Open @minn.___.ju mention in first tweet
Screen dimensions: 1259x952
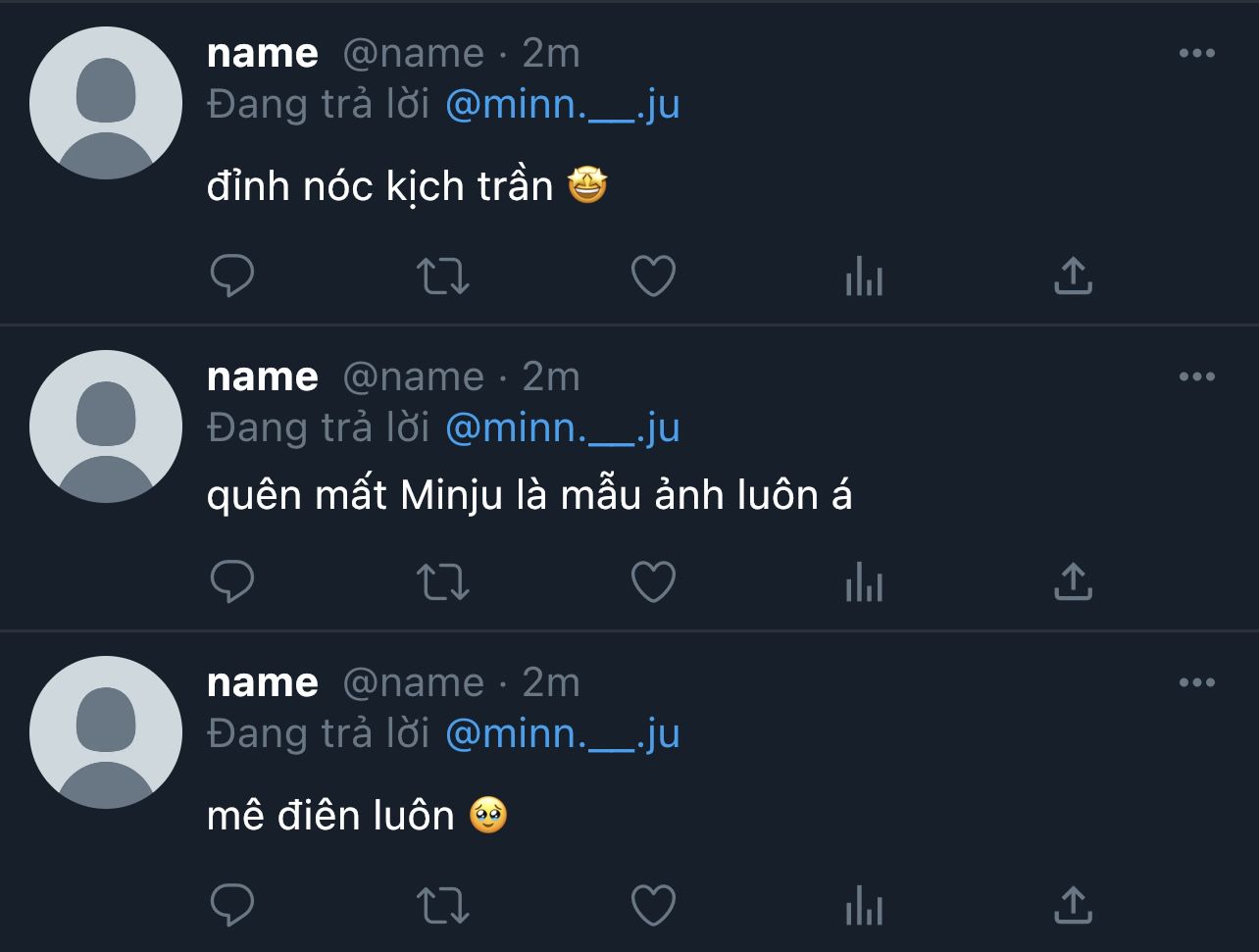coord(562,104)
